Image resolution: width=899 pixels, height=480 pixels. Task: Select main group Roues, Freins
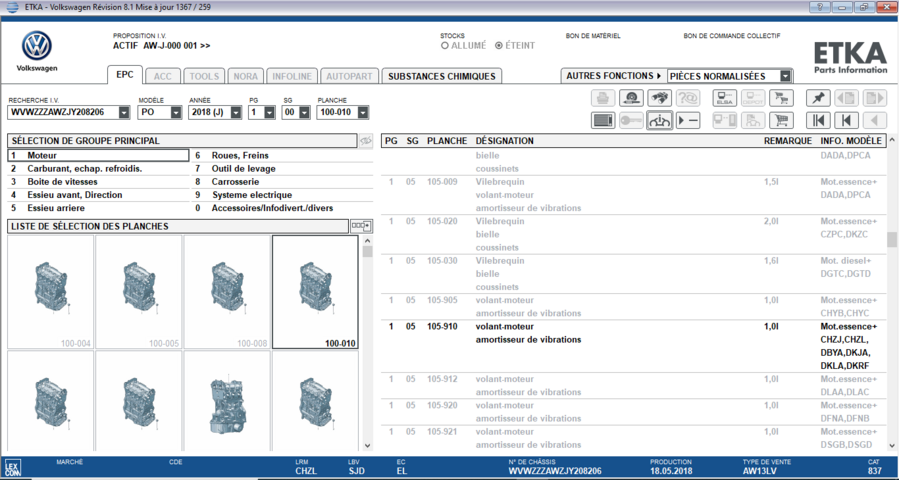(282, 155)
